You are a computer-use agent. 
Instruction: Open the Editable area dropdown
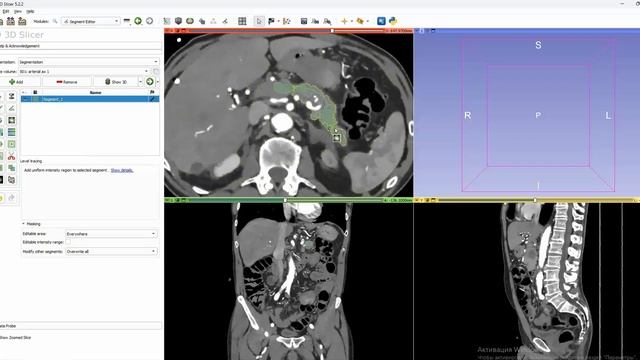pyautogui.click(x=111, y=234)
